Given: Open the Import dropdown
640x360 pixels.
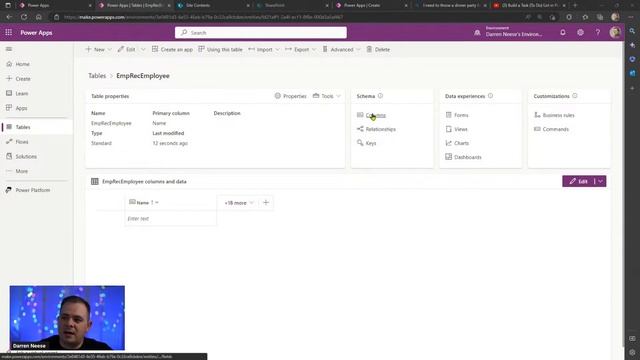Looking at the screenshot, I should coord(264,49).
